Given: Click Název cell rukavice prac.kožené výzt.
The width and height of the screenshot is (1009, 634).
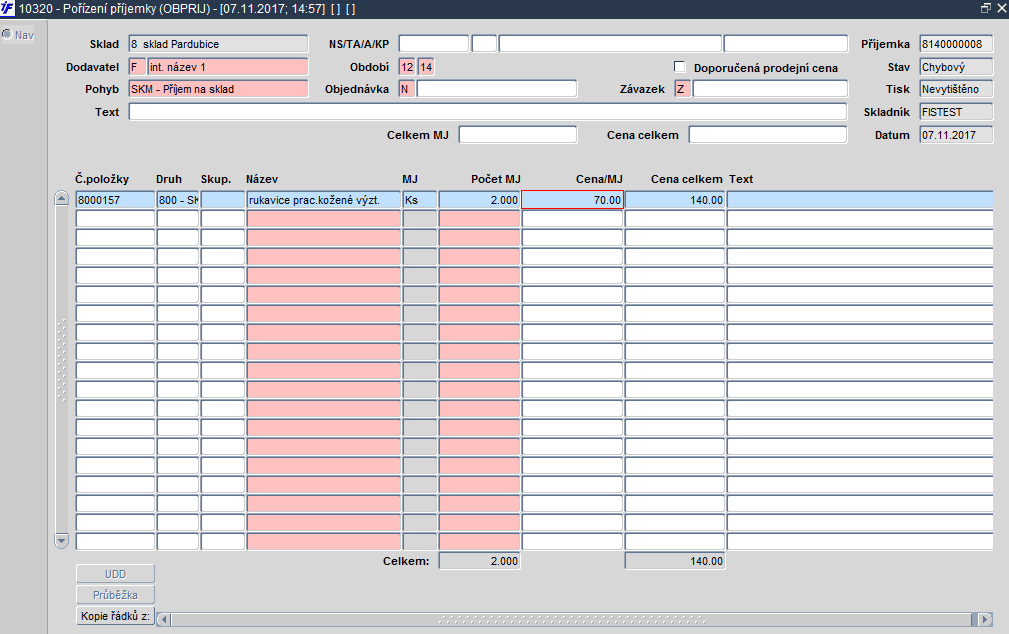Looking at the screenshot, I should tap(324, 200).
